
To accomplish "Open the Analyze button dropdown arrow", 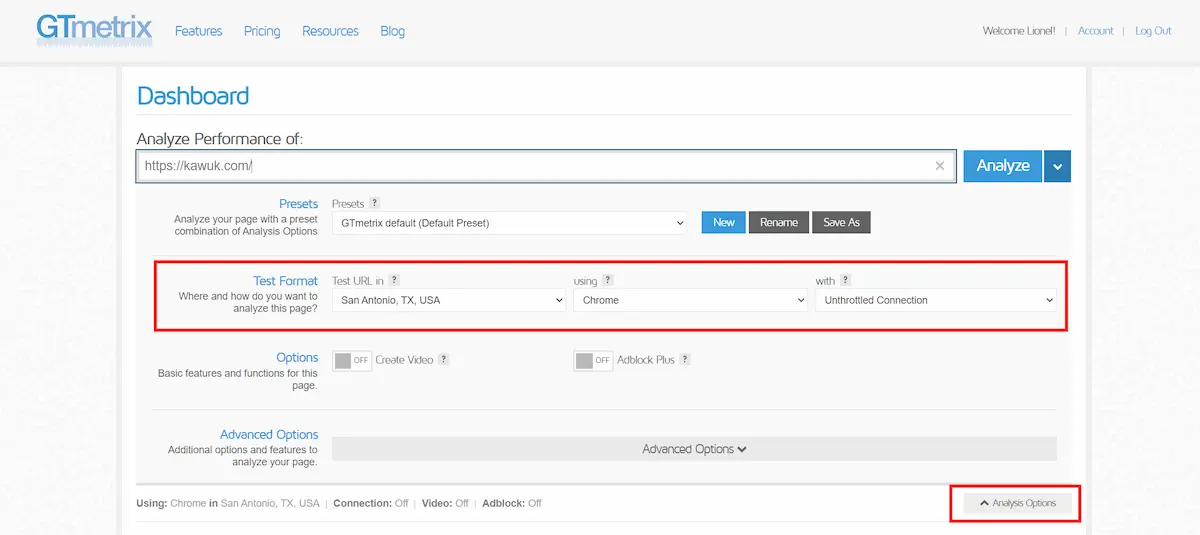I will point(1057,166).
